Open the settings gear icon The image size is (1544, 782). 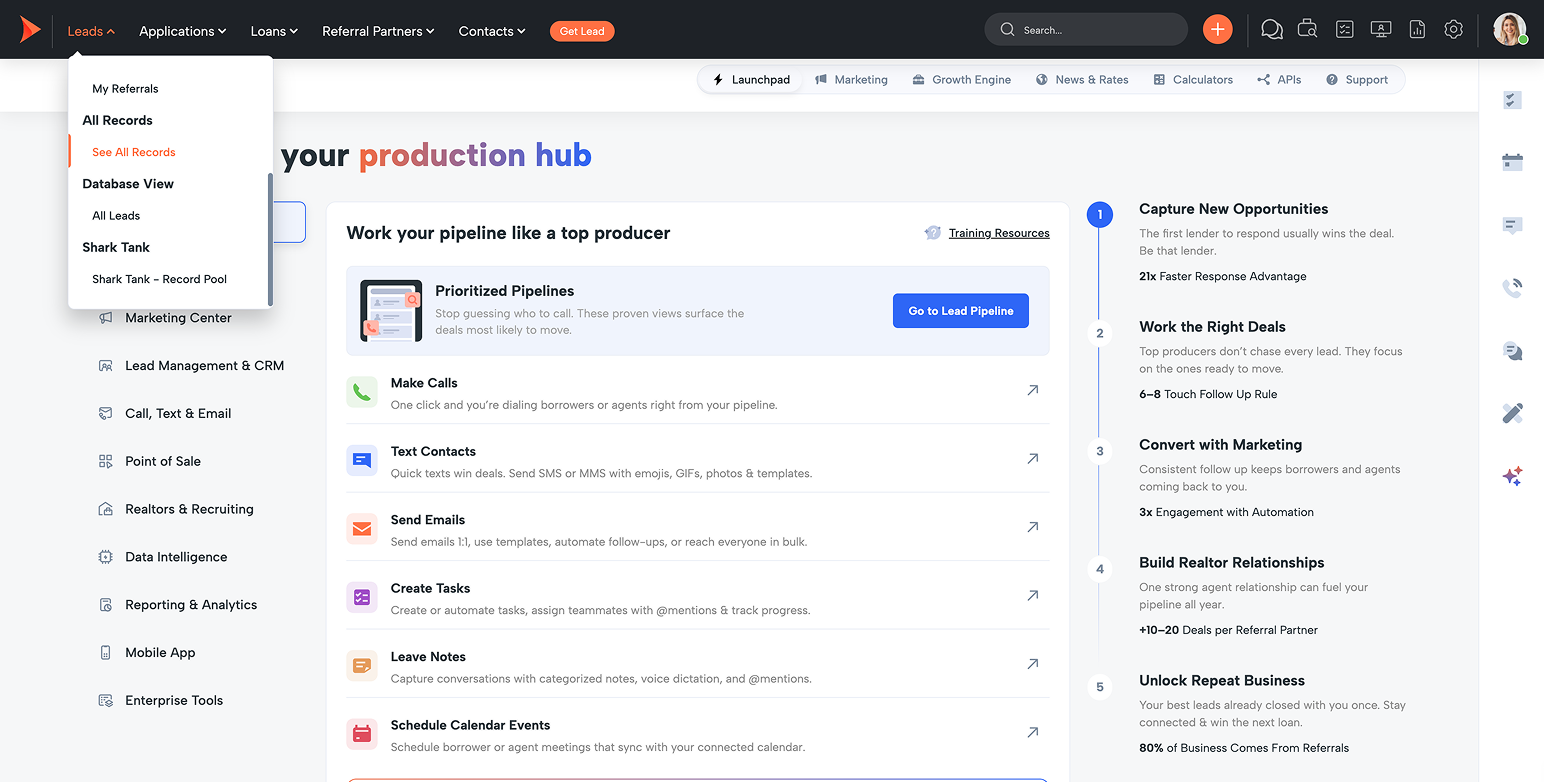(1454, 30)
